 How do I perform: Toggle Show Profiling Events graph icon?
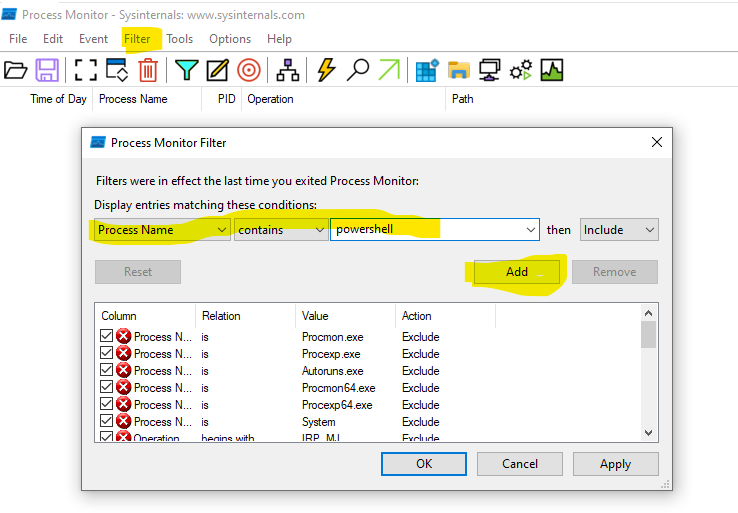tap(552, 71)
